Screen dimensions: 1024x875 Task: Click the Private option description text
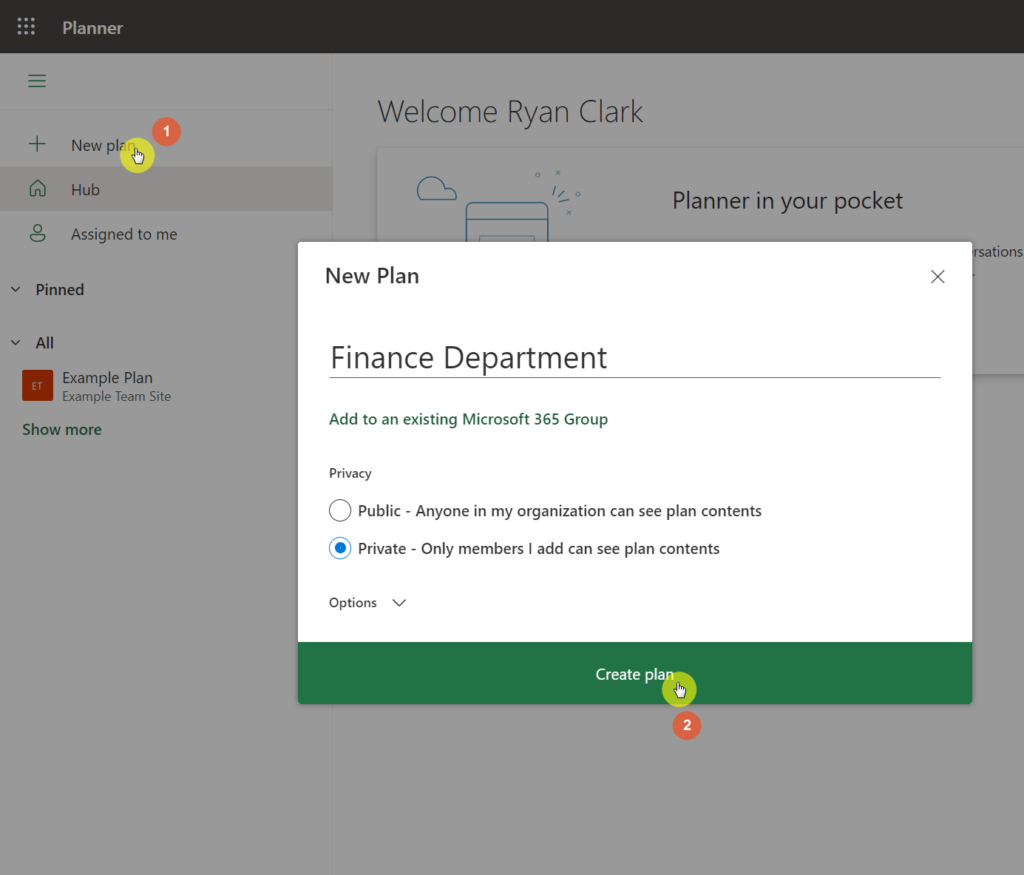(x=539, y=549)
